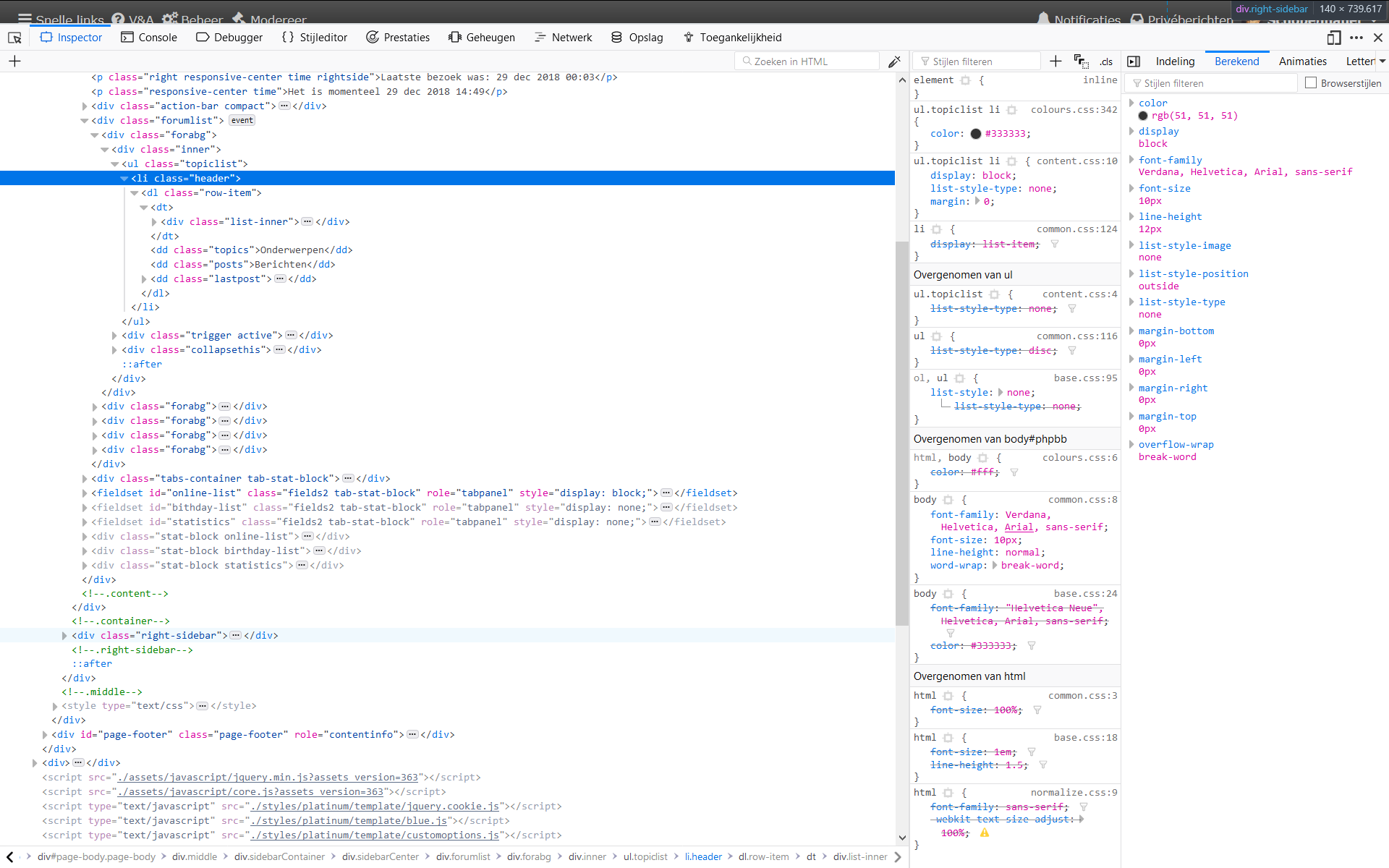Create a new node with the plus icon

(x=14, y=61)
